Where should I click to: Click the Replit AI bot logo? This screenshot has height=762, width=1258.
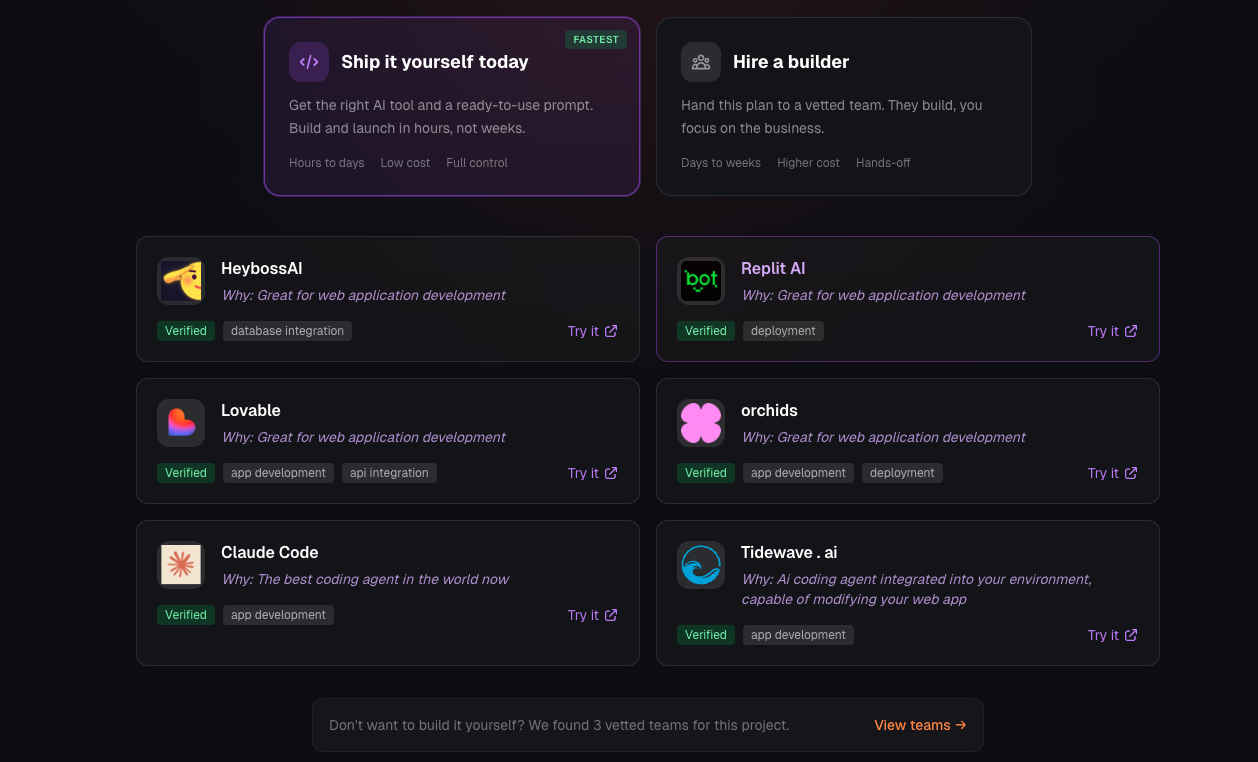(x=701, y=281)
